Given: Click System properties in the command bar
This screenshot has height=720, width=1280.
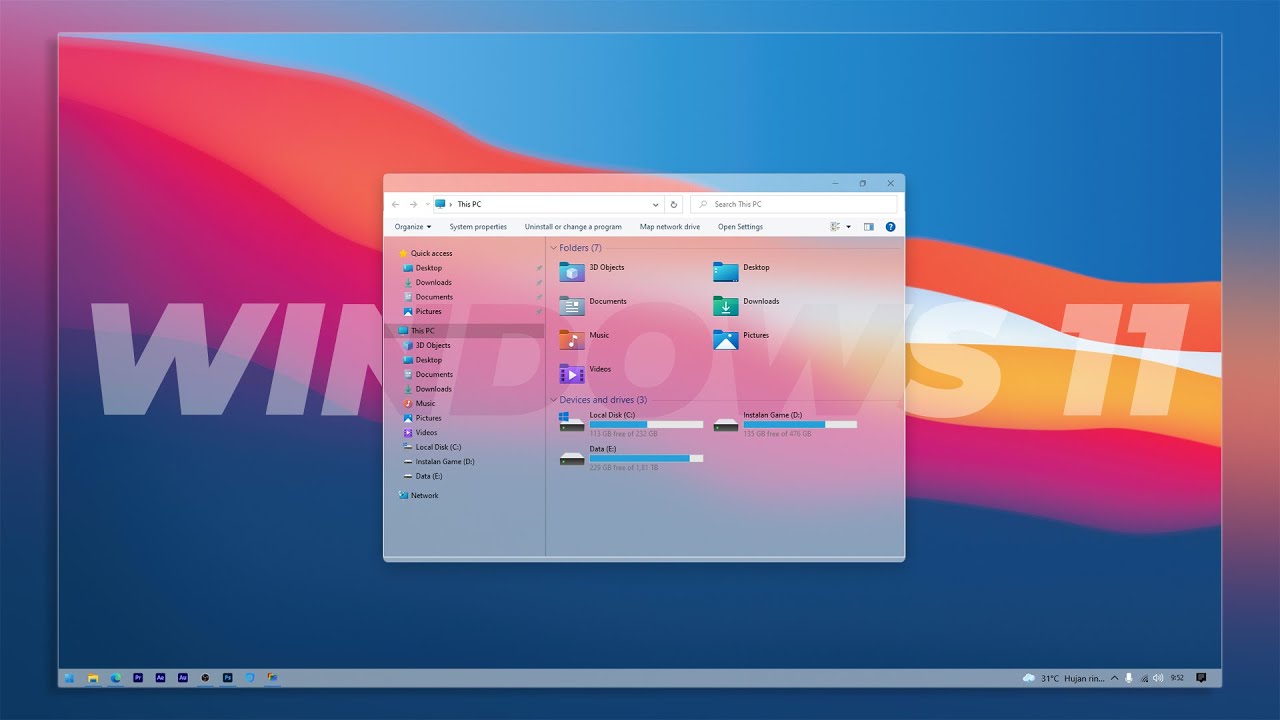Looking at the screenshot, I should 478,227.
